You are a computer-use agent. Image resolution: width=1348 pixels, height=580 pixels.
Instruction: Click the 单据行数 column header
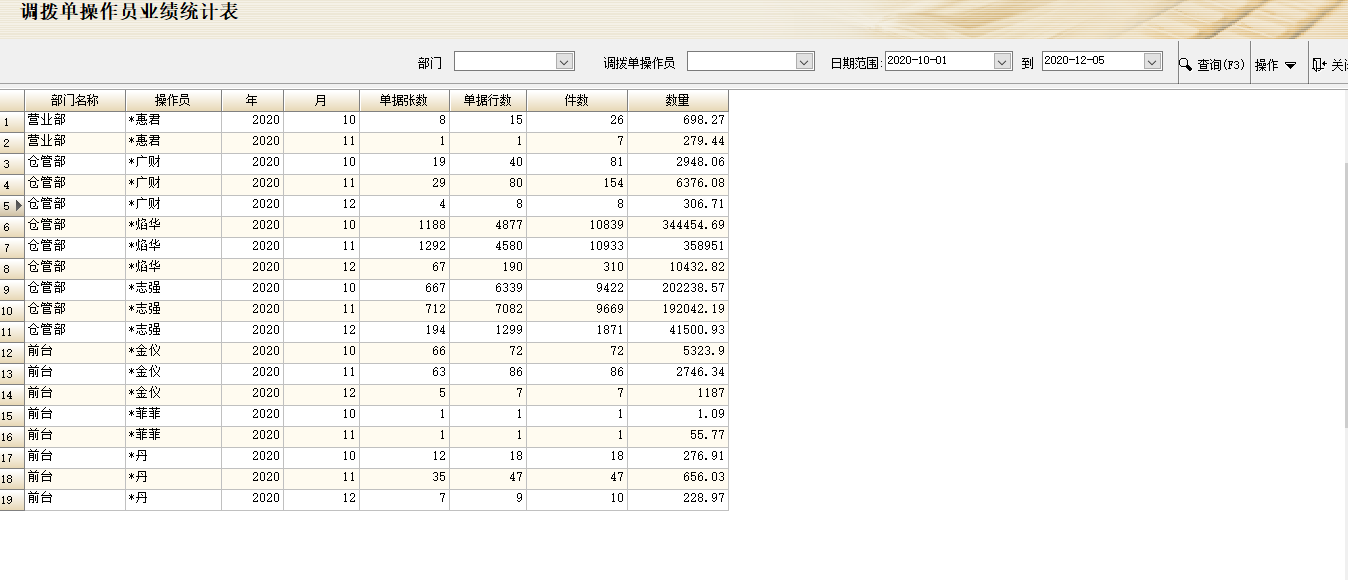pyautogui.click(x=488, y=101)
